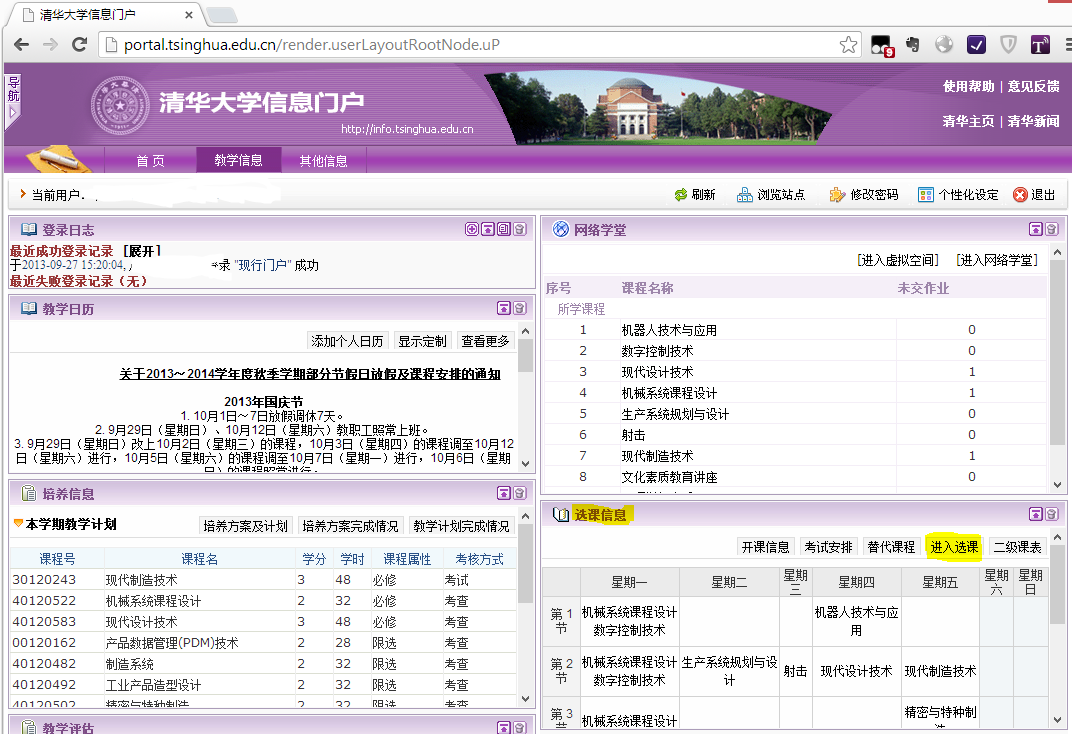Click the 浏览站点 site map icon
This screenshot has width=1072, height=734.
pos(745,195)
